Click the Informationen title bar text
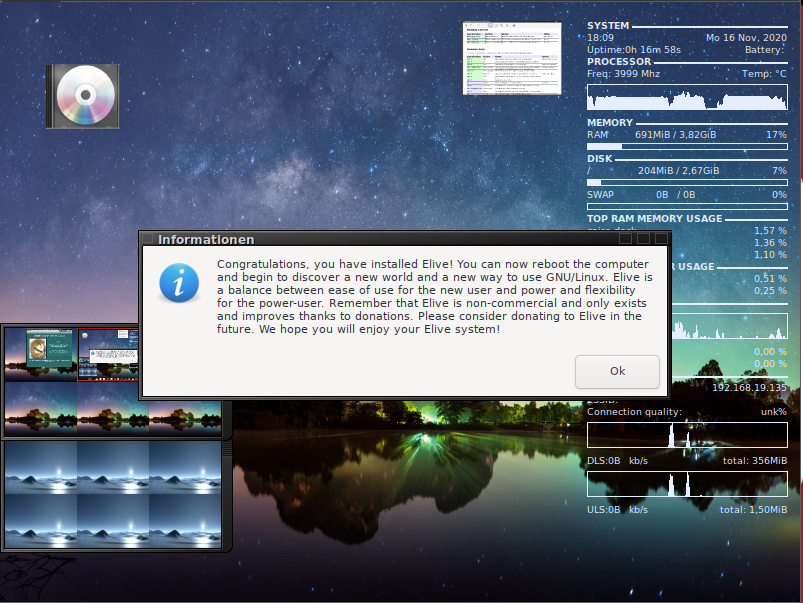Image resolution: width=803 pixels, height=603 pixels. coord(206,239)
